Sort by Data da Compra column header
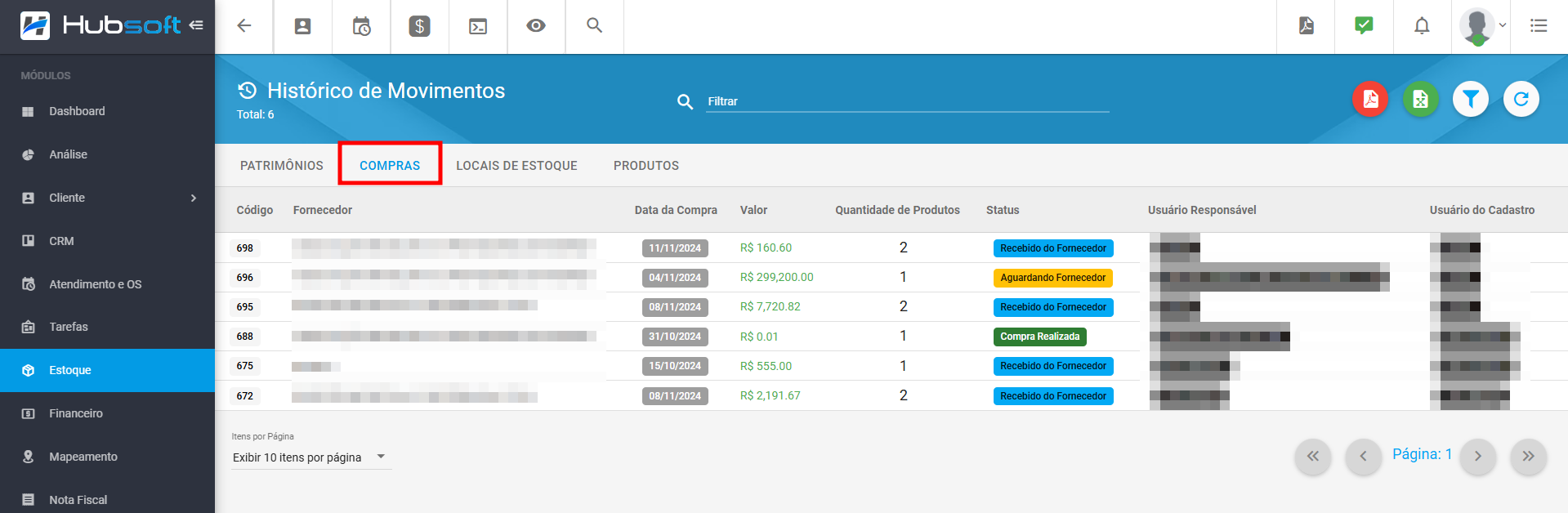This screenshot has width=1568, height=513. pyautogui.click(x=676, y=210)
